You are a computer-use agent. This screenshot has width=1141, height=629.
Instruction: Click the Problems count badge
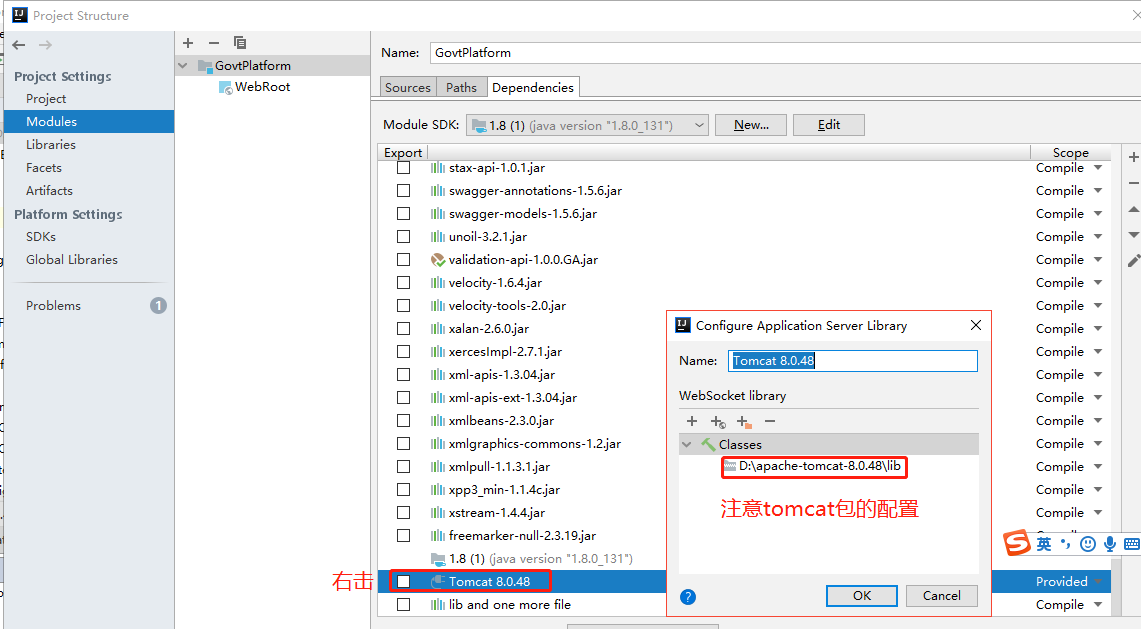(x=159, y=306)
